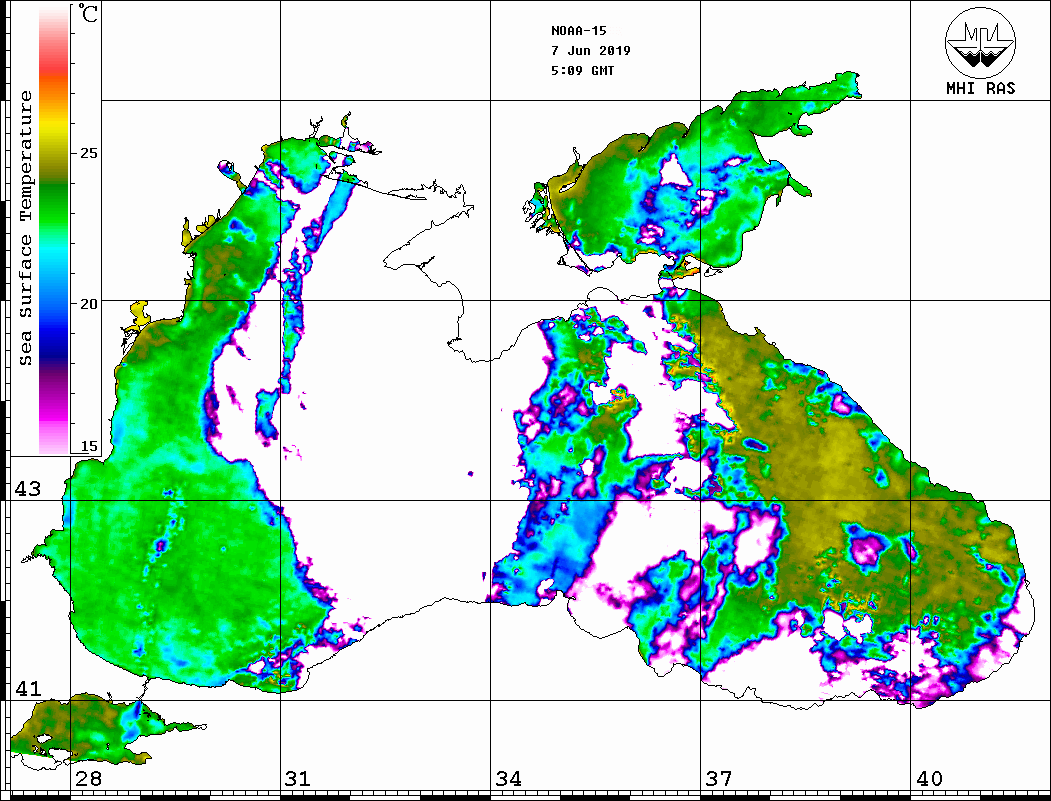1051x801 pixels.
Task: Click the '7 Jun 2019' date text
Action: pyautogui.click(x=591, y=50)
